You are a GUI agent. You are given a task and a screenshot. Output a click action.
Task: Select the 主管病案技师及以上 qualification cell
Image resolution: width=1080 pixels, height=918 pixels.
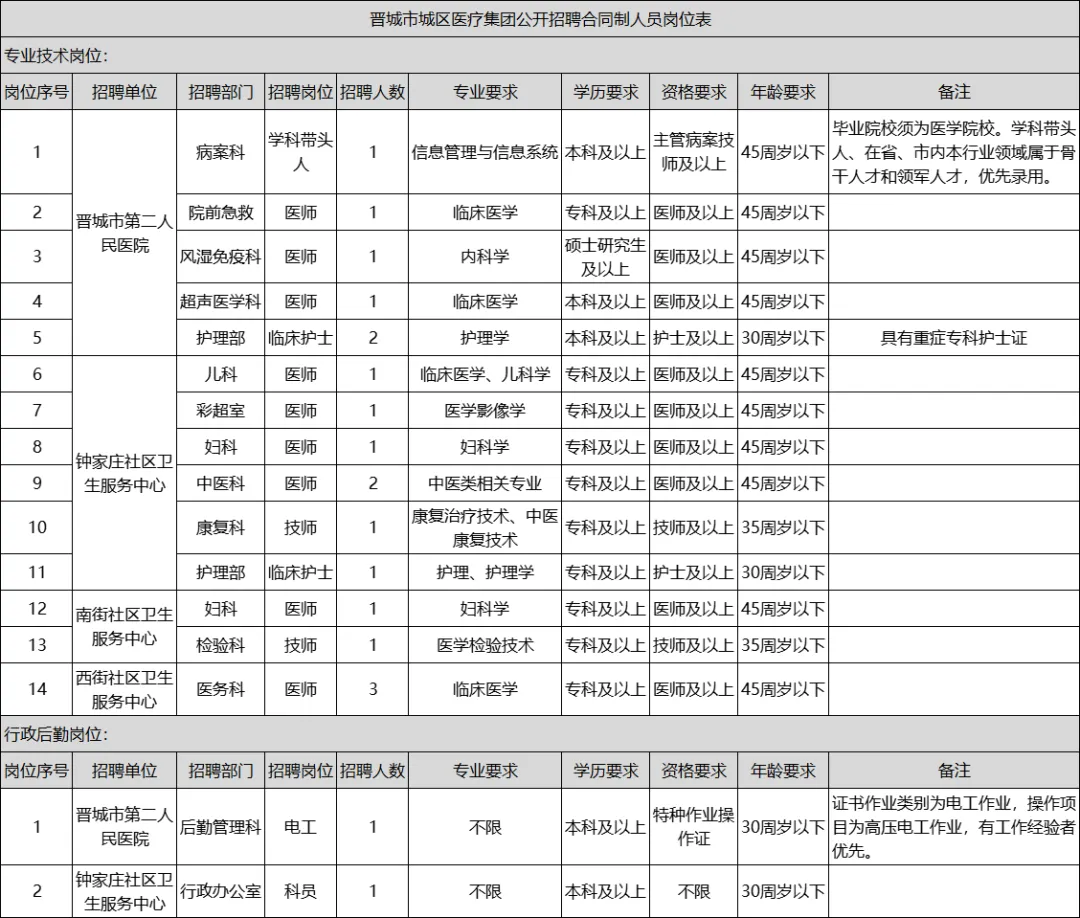694,152
